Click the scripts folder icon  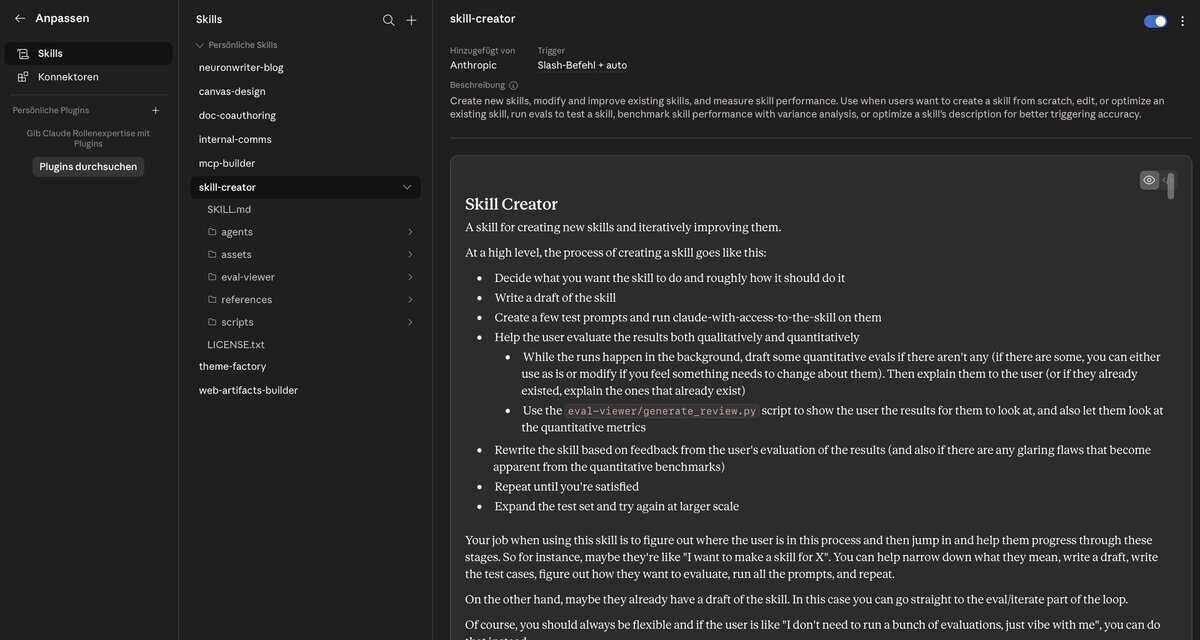point(212,322)
